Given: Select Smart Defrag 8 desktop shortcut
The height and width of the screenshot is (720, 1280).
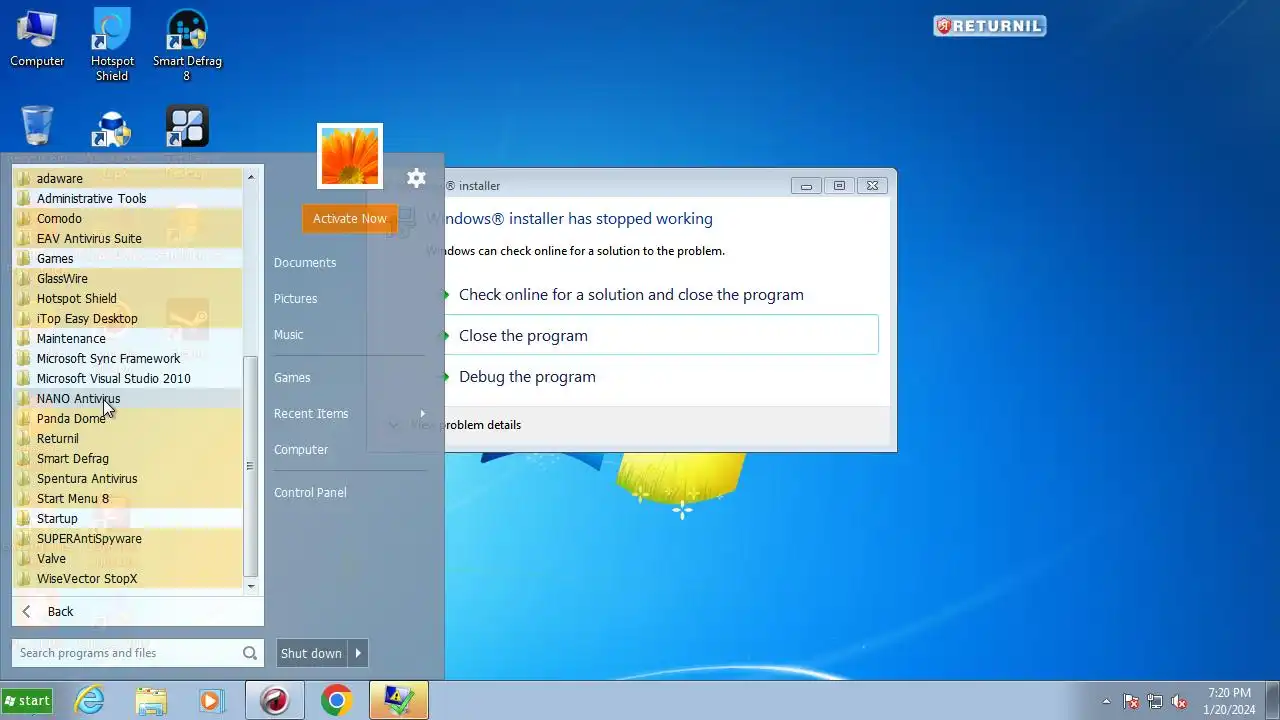Looking at the screenshot, I should (x=187, y=46).
